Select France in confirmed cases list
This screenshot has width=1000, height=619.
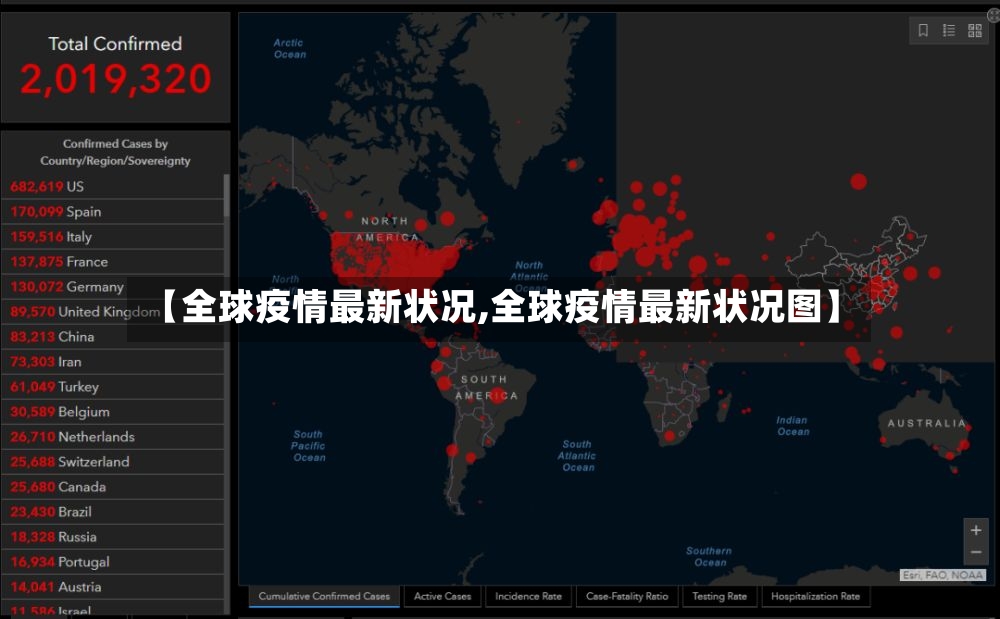point(113,261)
